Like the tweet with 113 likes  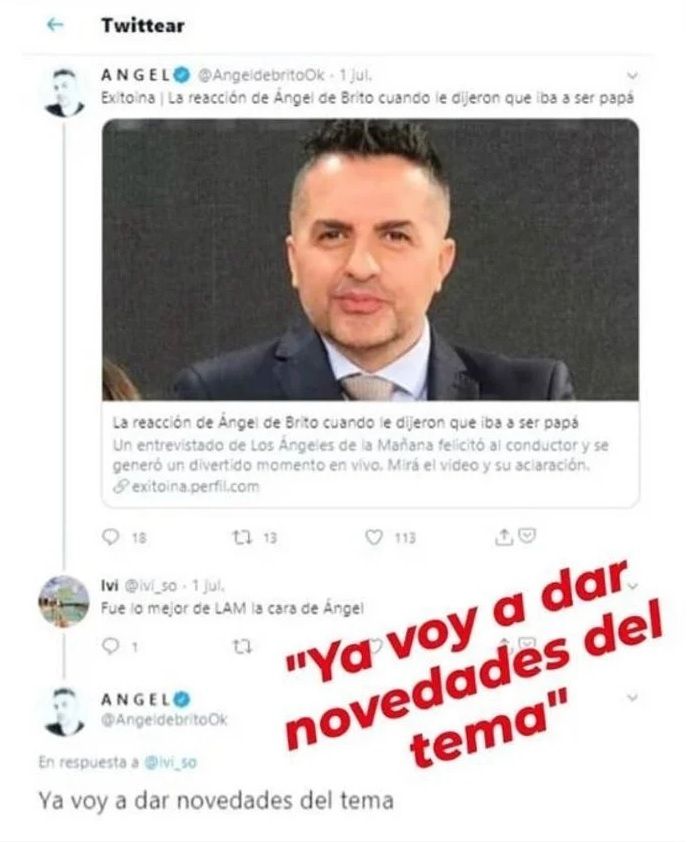(374, 537)
